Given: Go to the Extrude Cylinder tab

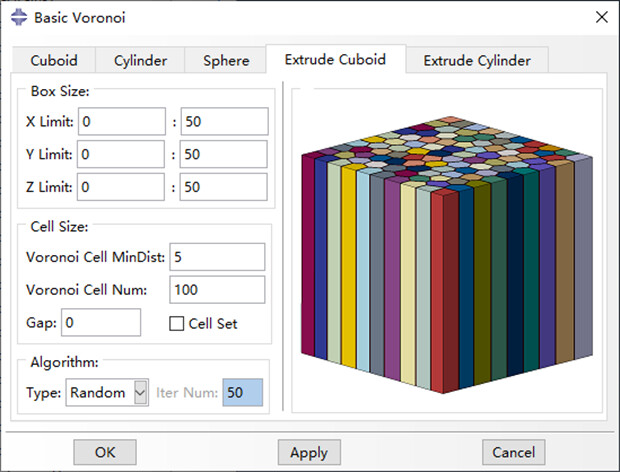Looking at the screenshot, I should point(477,60).
